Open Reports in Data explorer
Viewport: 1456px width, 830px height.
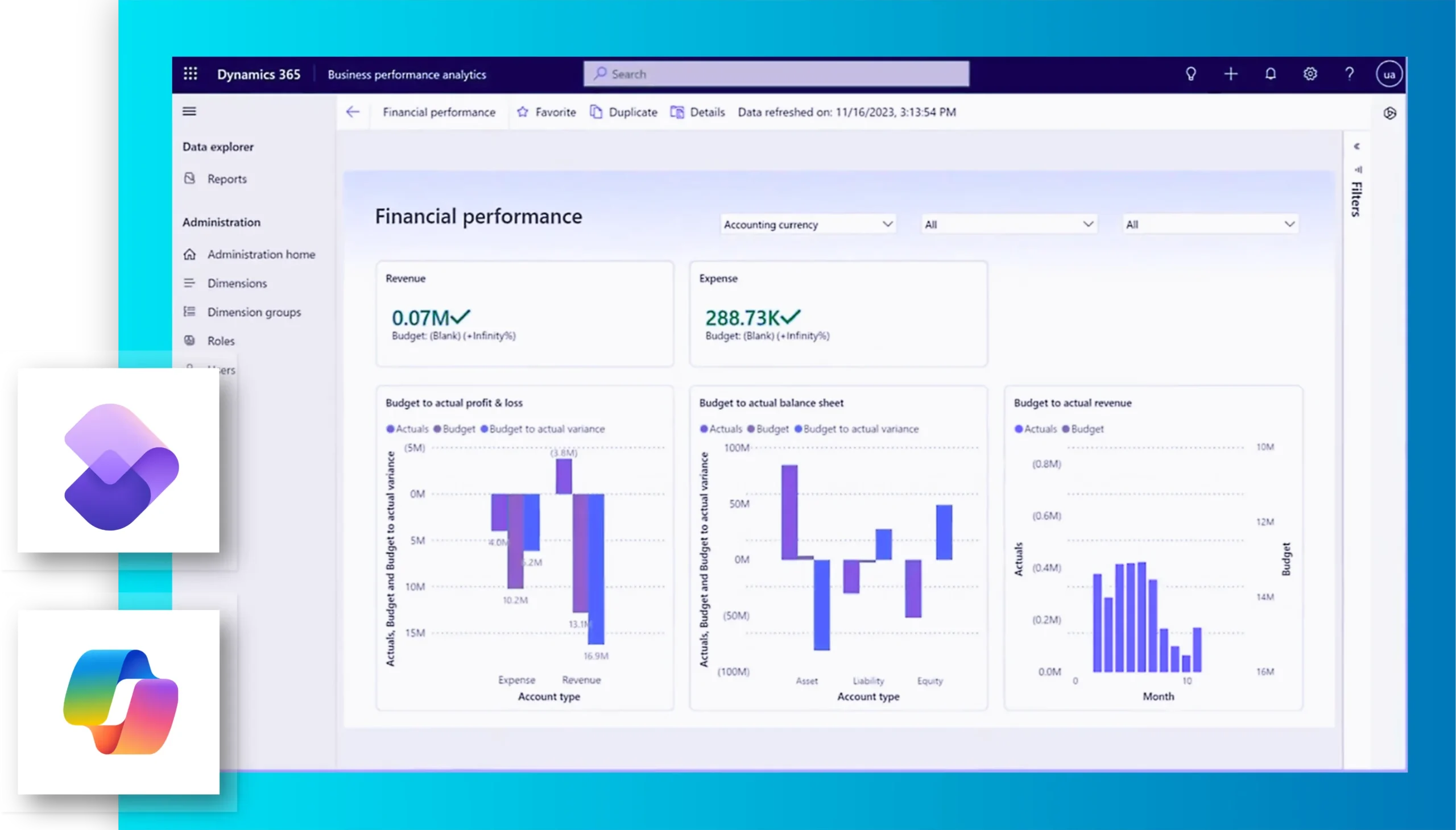click(226, 179)
